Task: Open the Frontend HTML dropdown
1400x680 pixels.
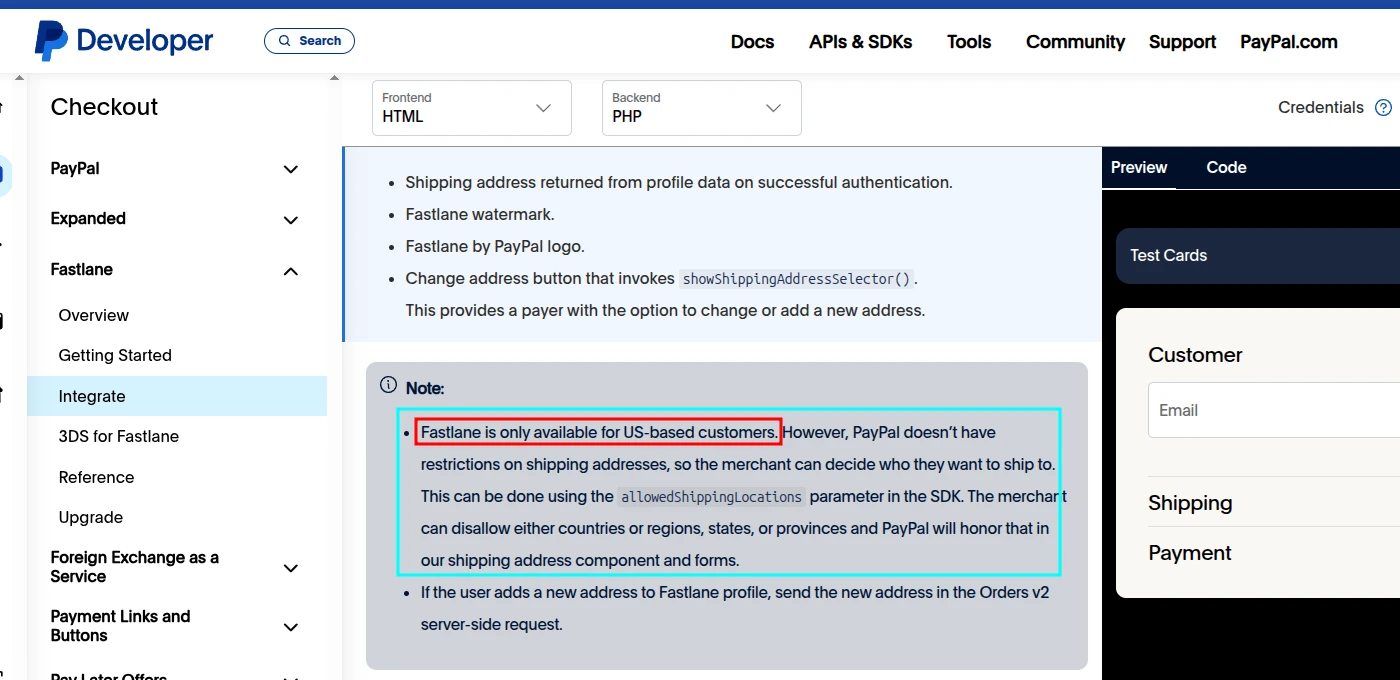Action: pyautogui.click(x=472, y=108)
